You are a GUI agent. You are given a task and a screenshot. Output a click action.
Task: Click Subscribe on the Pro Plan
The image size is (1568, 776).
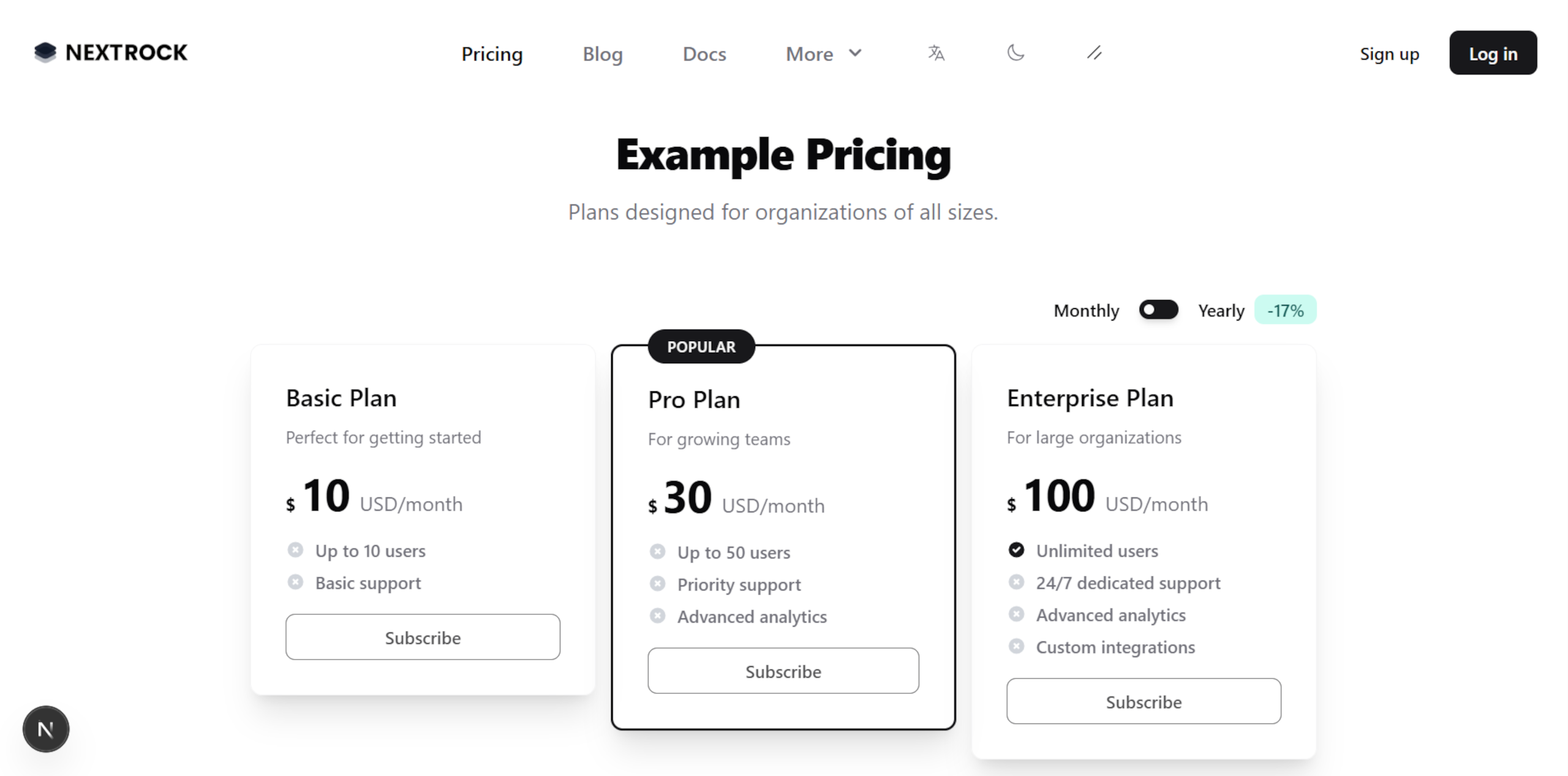[783, 671]
